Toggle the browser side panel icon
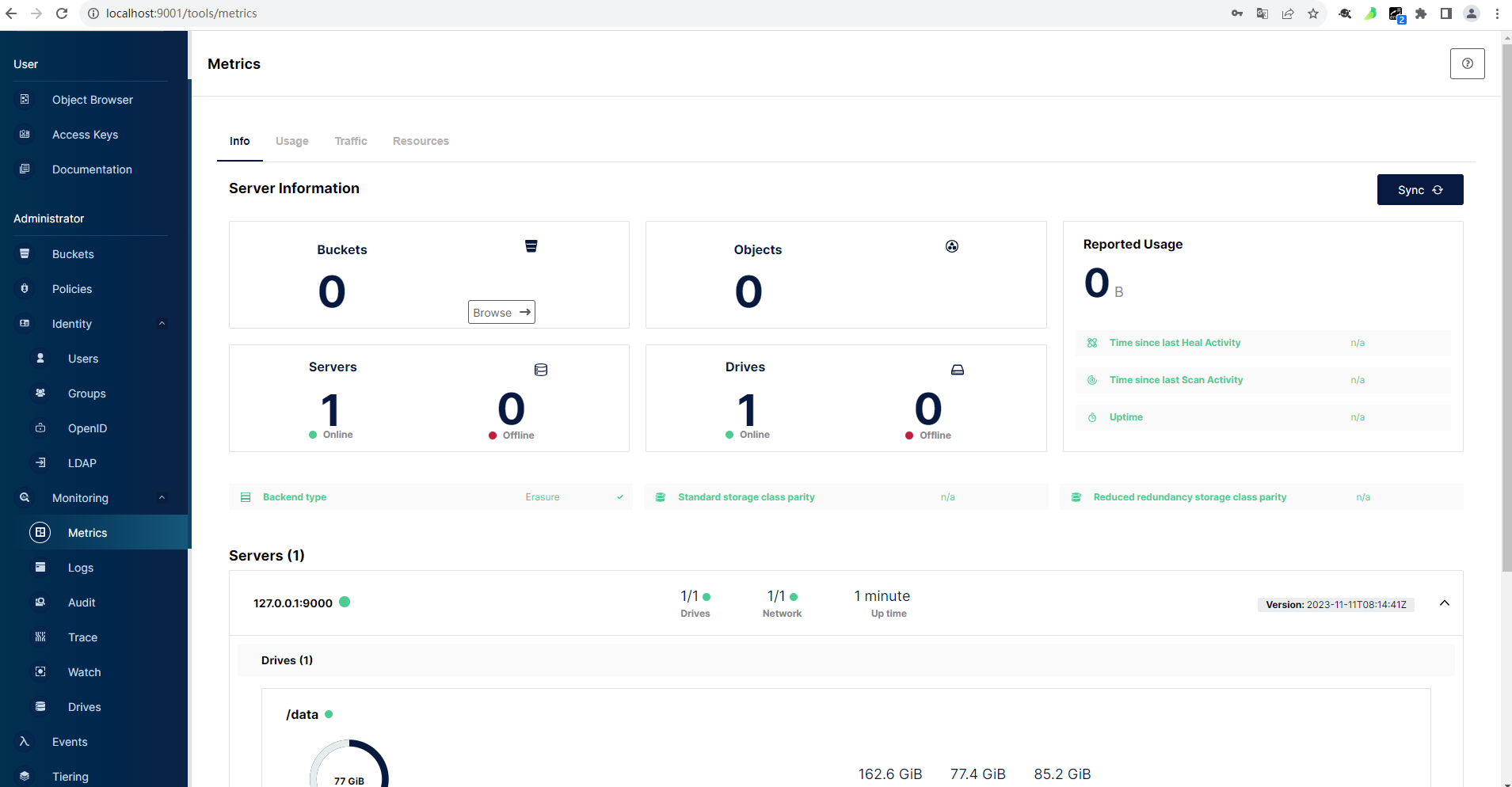 (x=1446, y=13)
